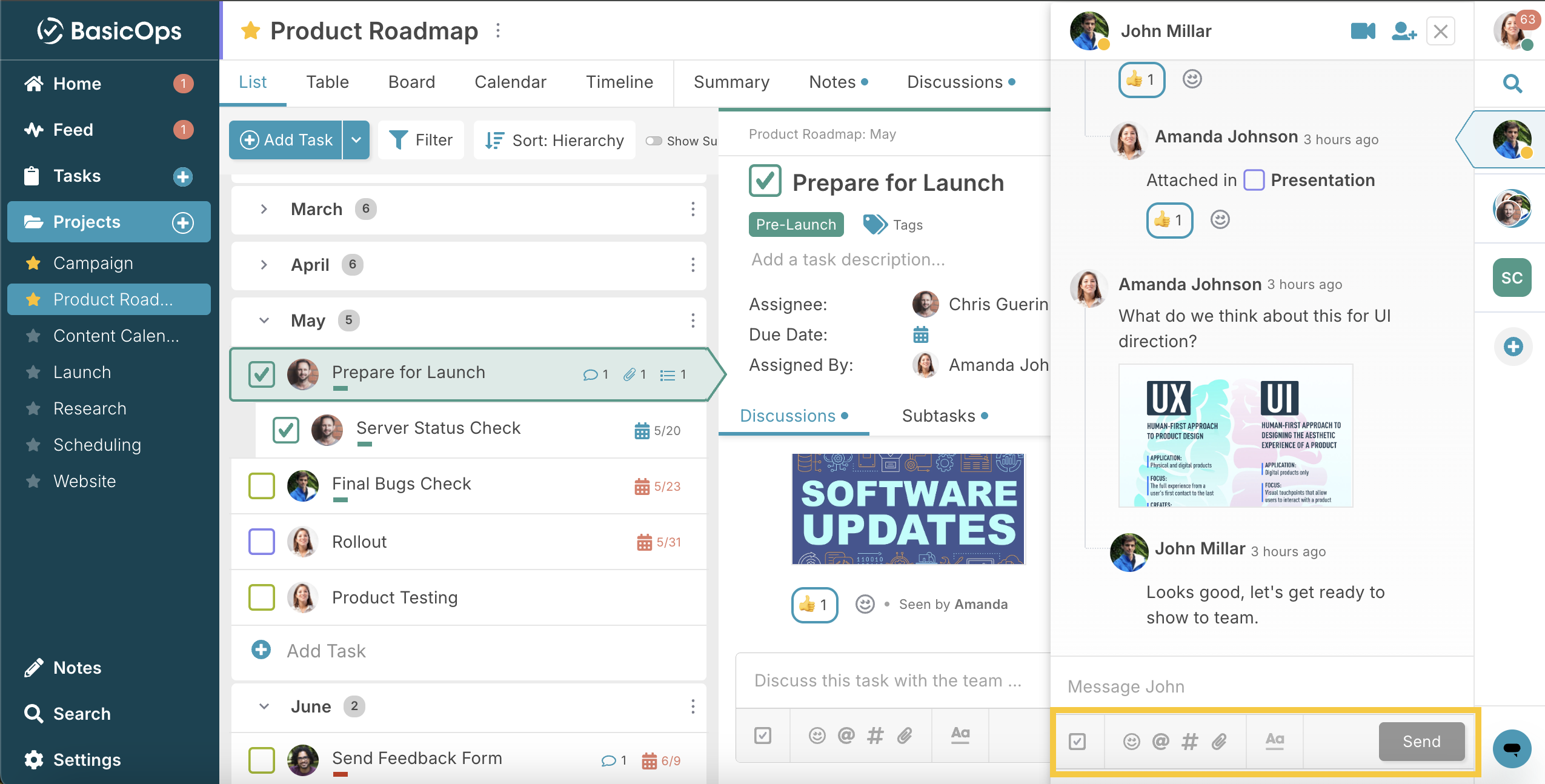Open the Add Task dropdown arrow
This screenshot has height=784, width=1545.
[356, 139]
